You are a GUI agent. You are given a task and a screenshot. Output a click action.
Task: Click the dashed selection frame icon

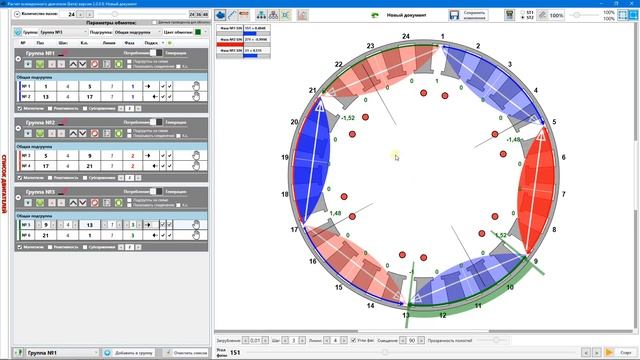(x=622, y=15)
